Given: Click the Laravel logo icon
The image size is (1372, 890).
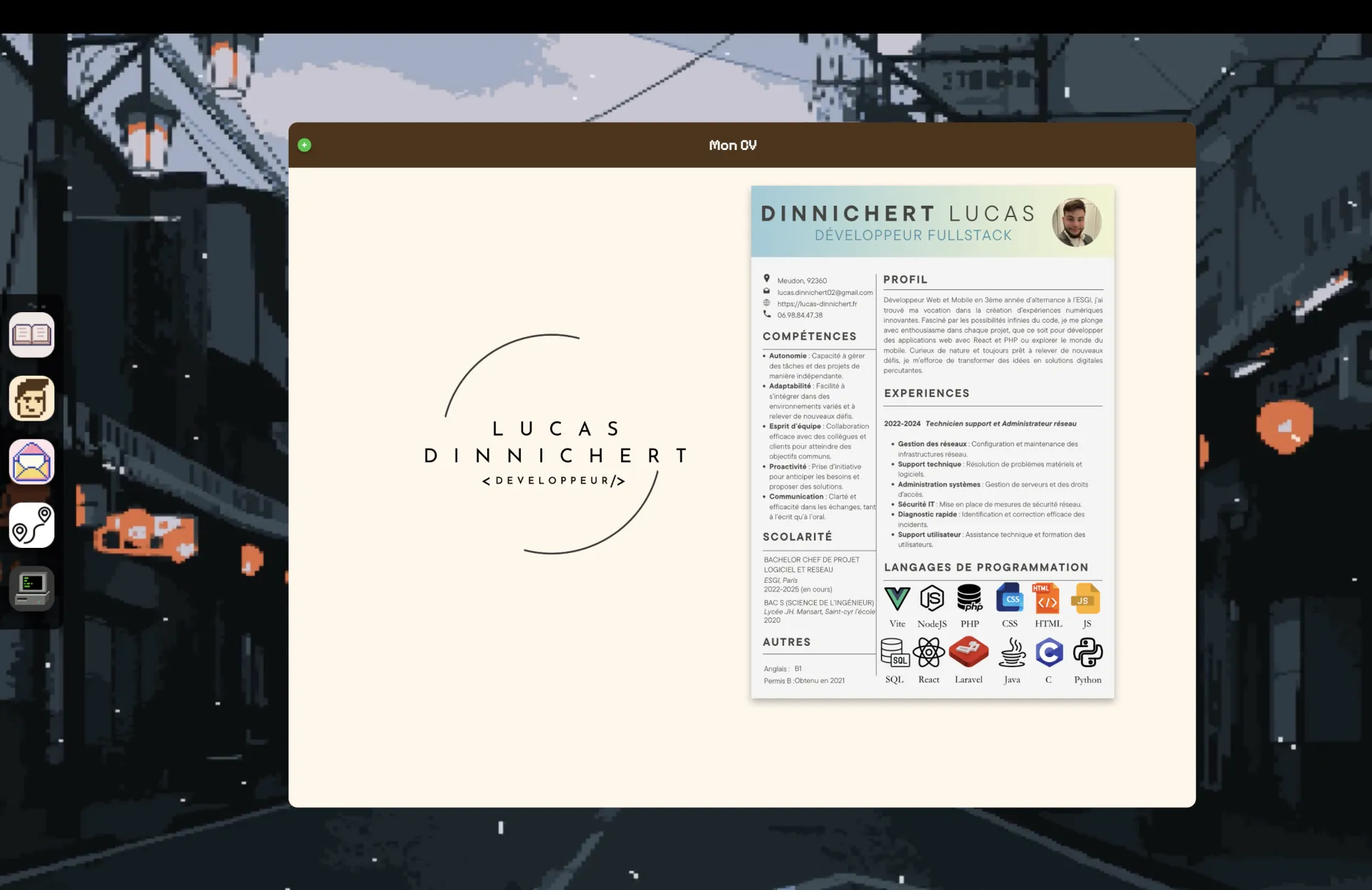Looking at the screenshot, I should point(968,652).
